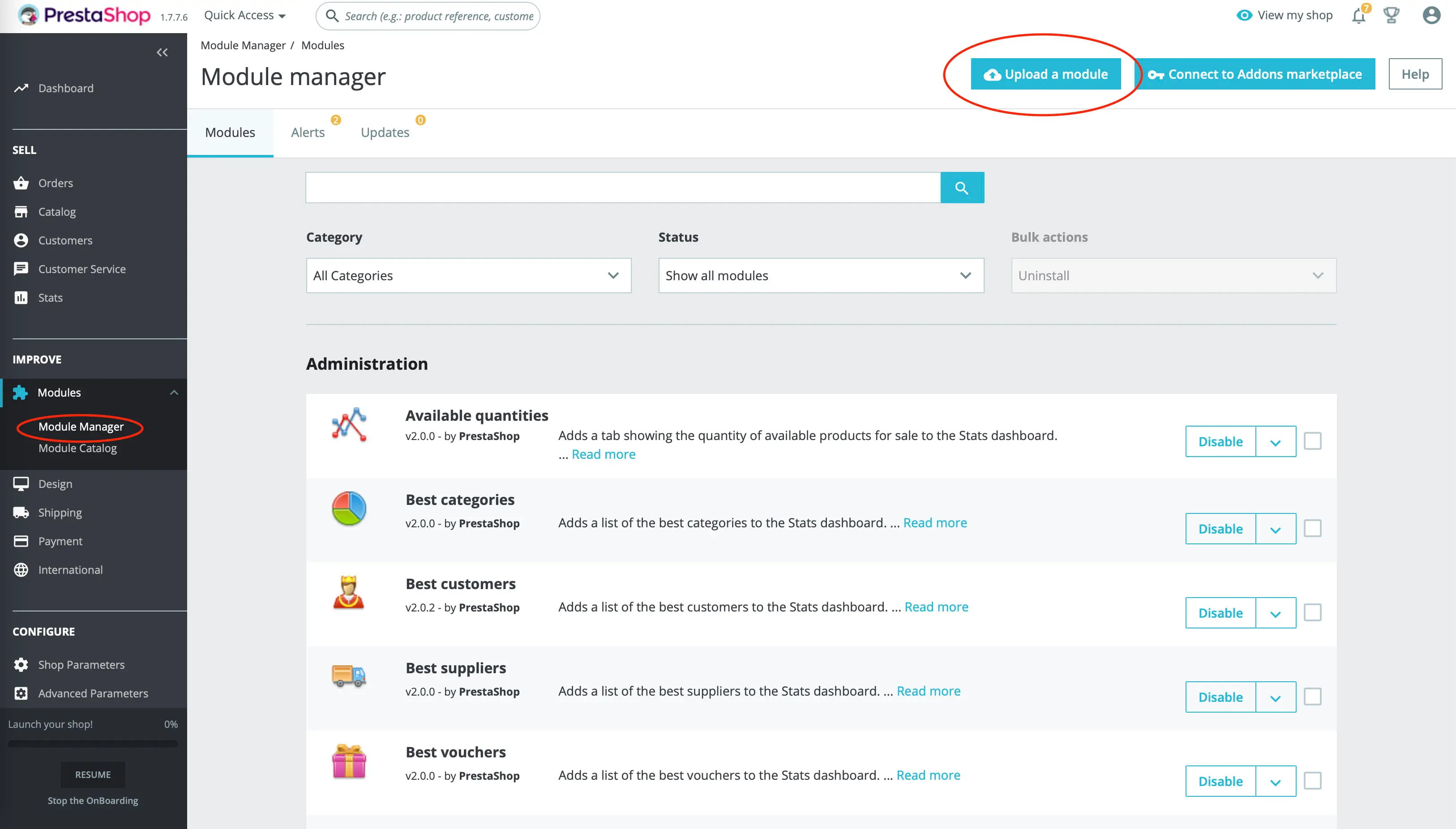This screenshot has width=1456, height=829.
Task: Open the notifications bell icon
Action: [1359, 15]
